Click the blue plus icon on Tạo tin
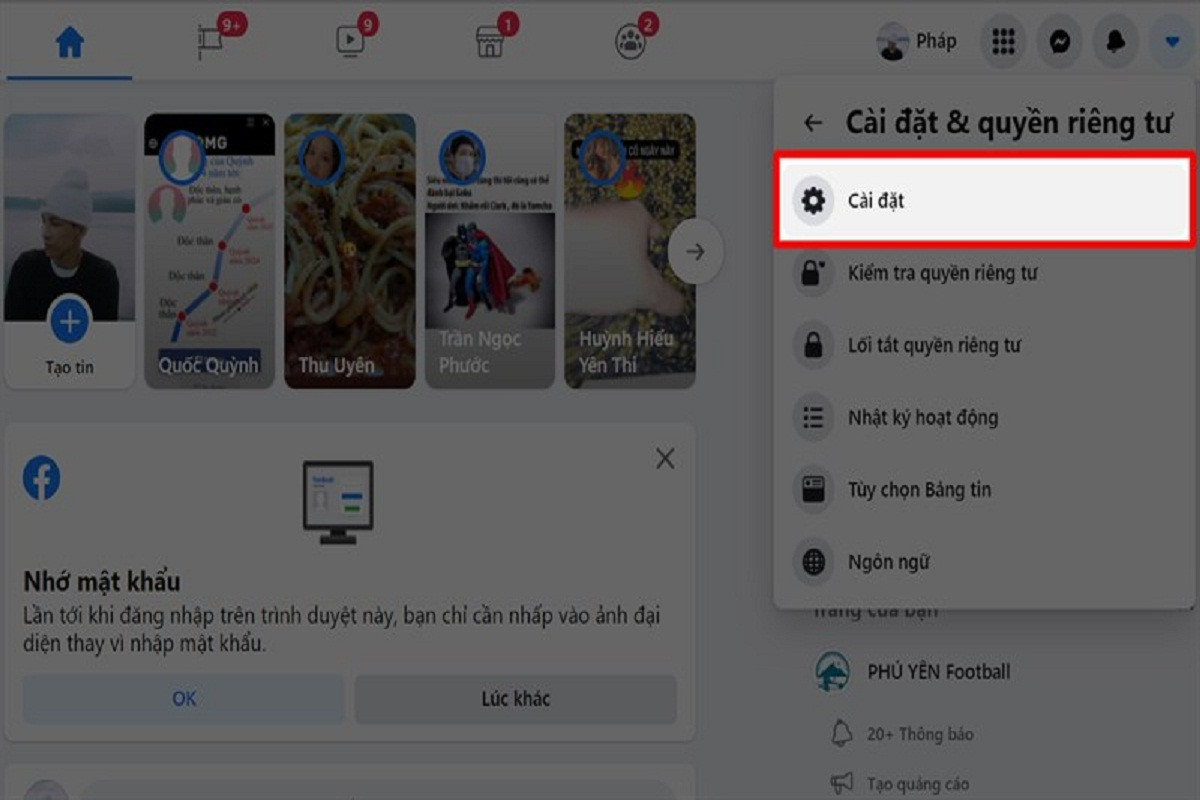This screenshot has width=1200, height=800. (70, 322)
